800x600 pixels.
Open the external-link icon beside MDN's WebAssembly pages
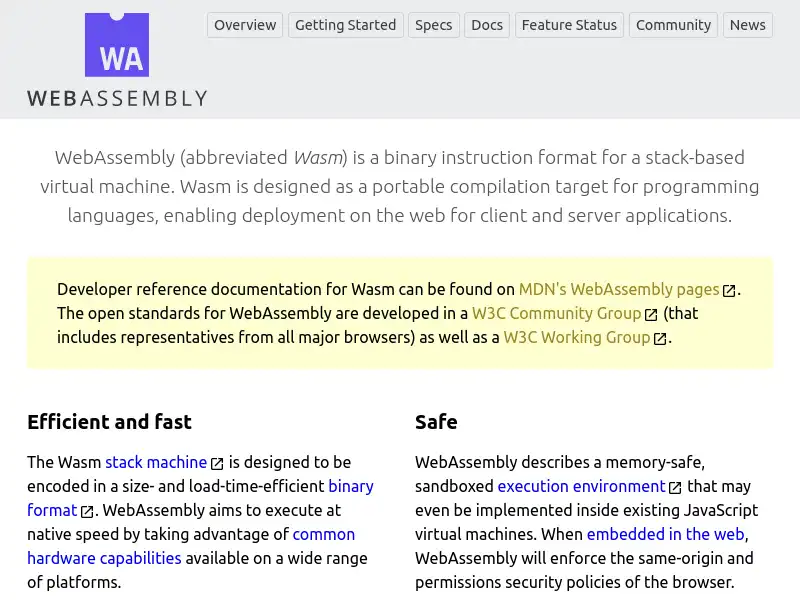click(731, 289)
